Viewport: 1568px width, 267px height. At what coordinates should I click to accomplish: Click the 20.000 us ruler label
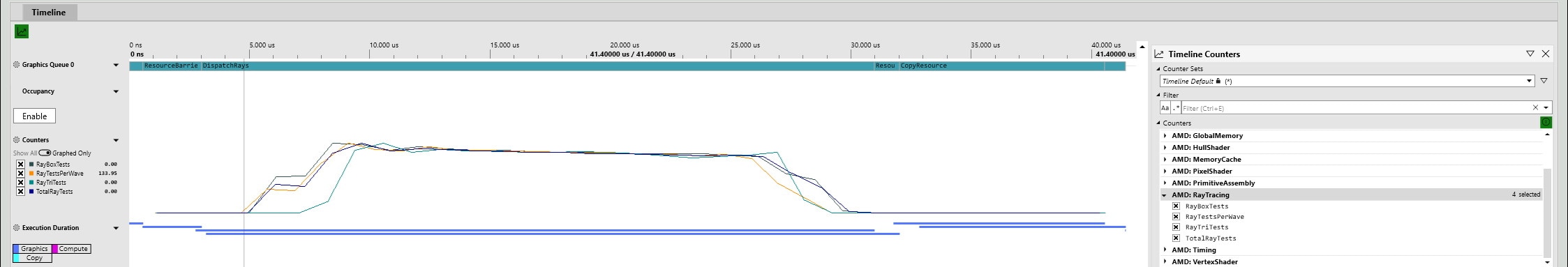pos(625,45)
